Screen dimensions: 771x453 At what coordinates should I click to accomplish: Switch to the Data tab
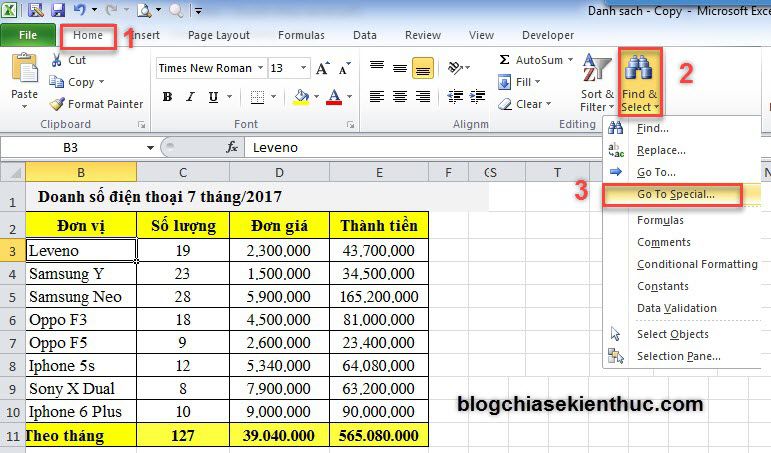click(x=364, y=35)
